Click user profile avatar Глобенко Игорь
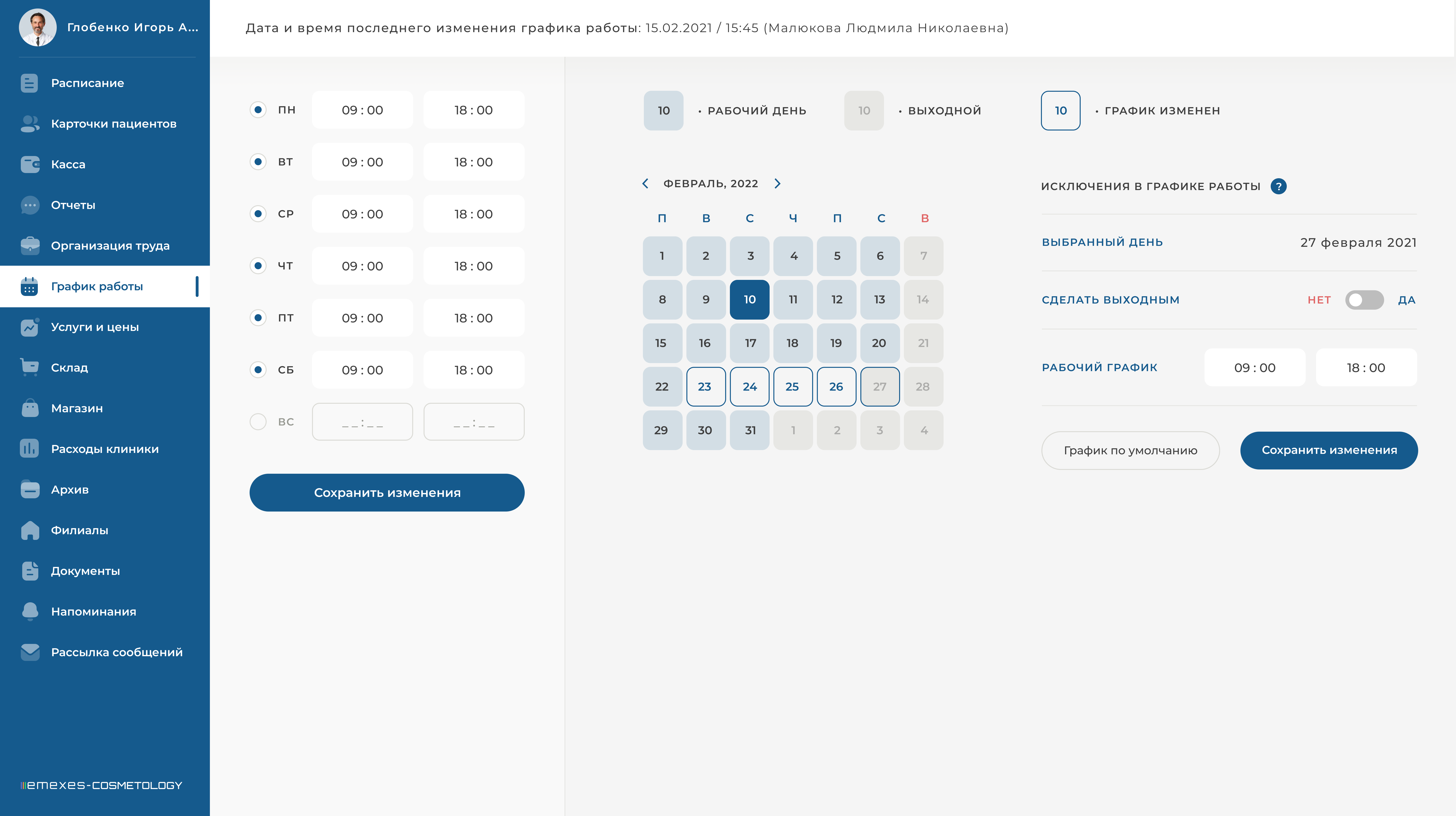The image size is (1456, 816). click(x=37, y=27)
